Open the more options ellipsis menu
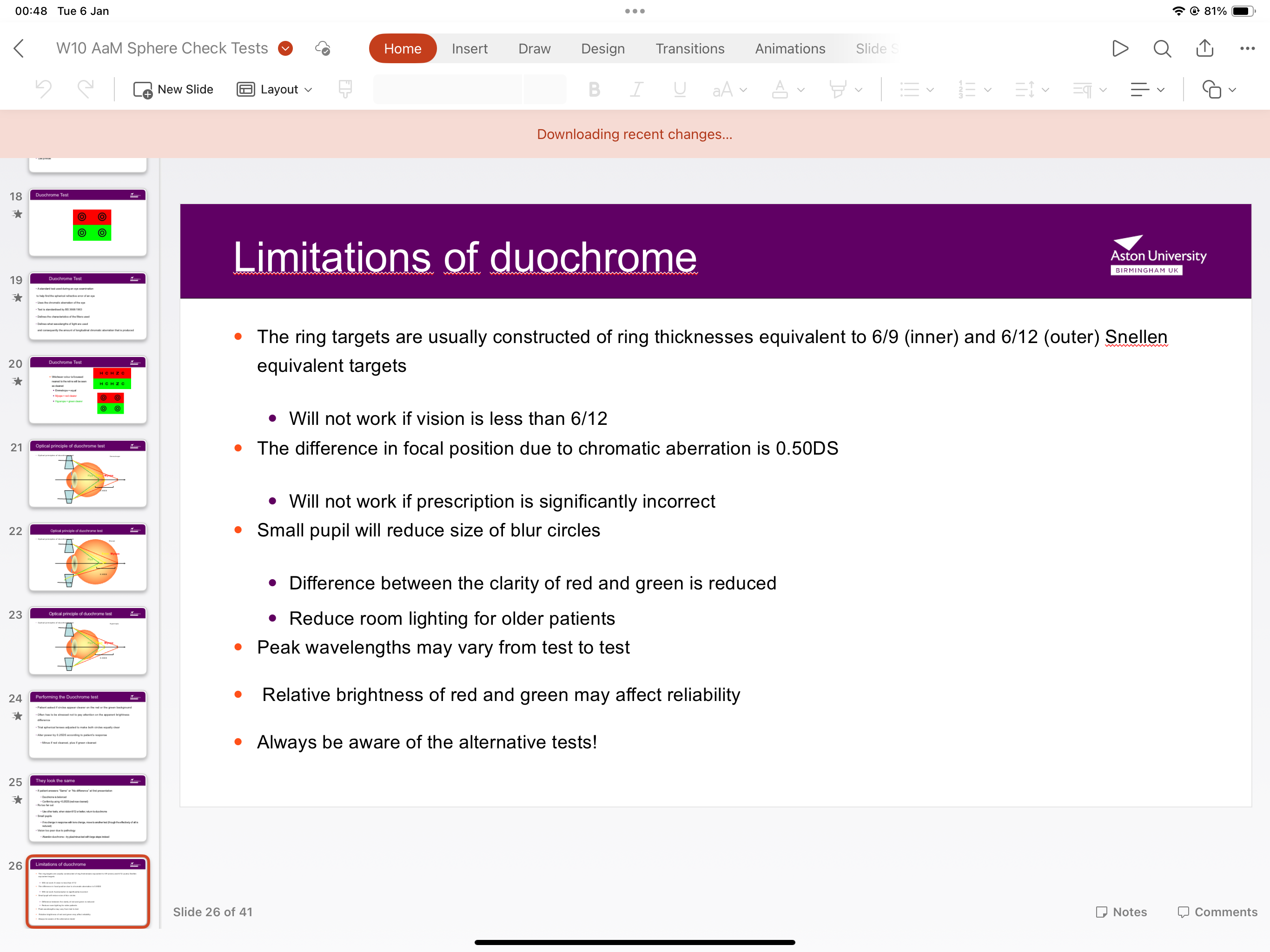 click(x=1247, y=49)
